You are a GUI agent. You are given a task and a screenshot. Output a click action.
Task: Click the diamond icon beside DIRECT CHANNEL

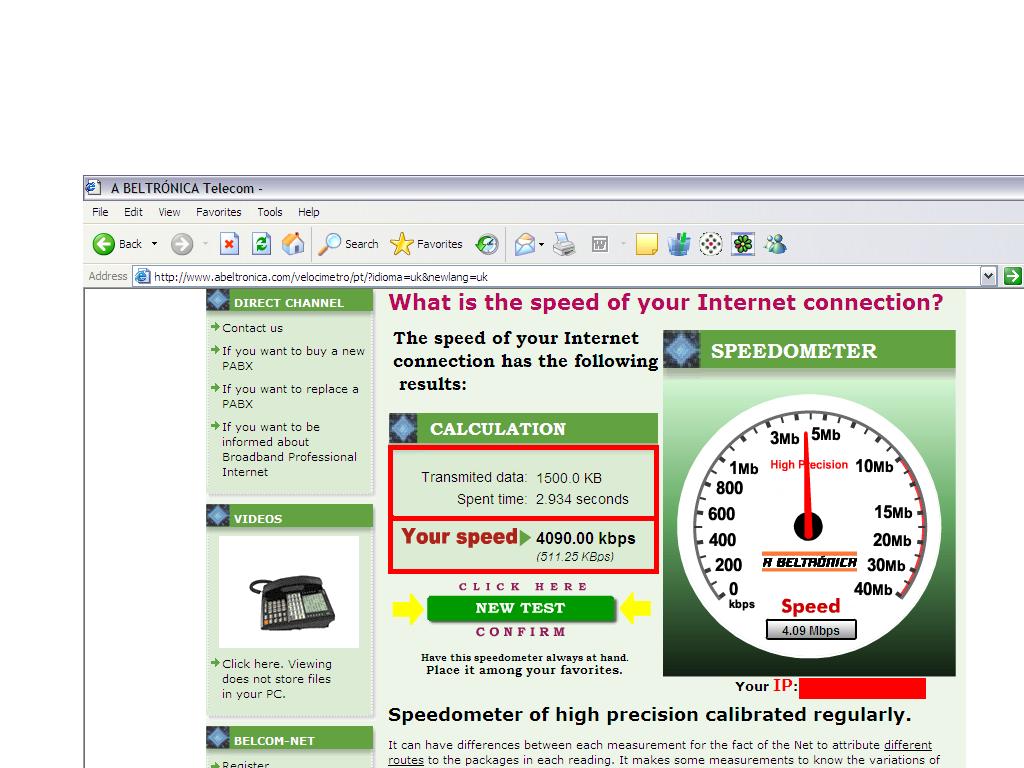pyautogui.click(x=218, y=300)
